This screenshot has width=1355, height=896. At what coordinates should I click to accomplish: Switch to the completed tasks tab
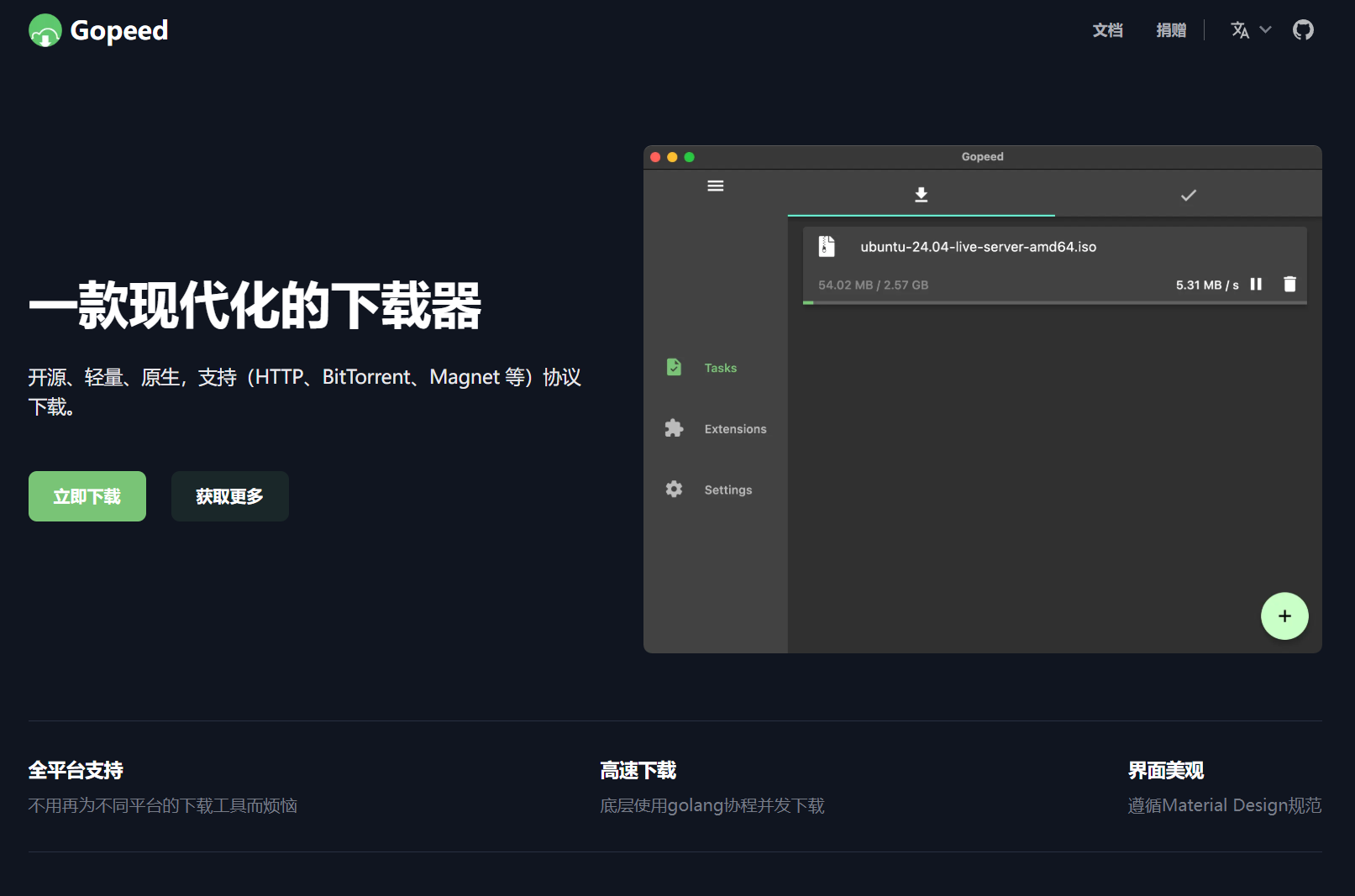(x=1188, y=195)
